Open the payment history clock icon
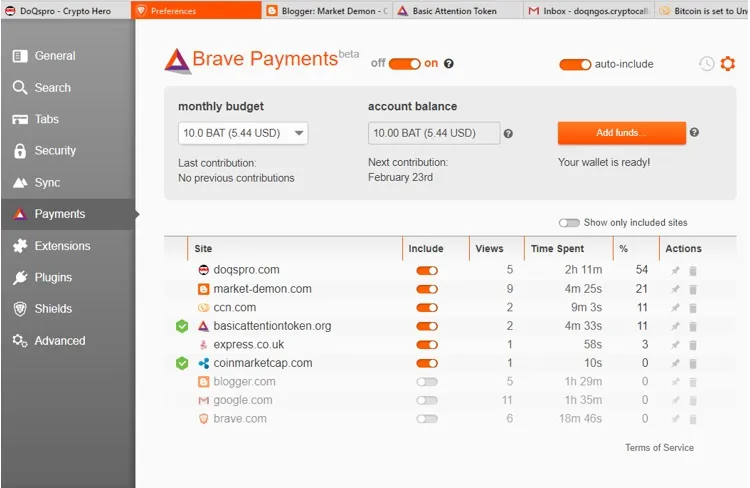 [706, 64]
